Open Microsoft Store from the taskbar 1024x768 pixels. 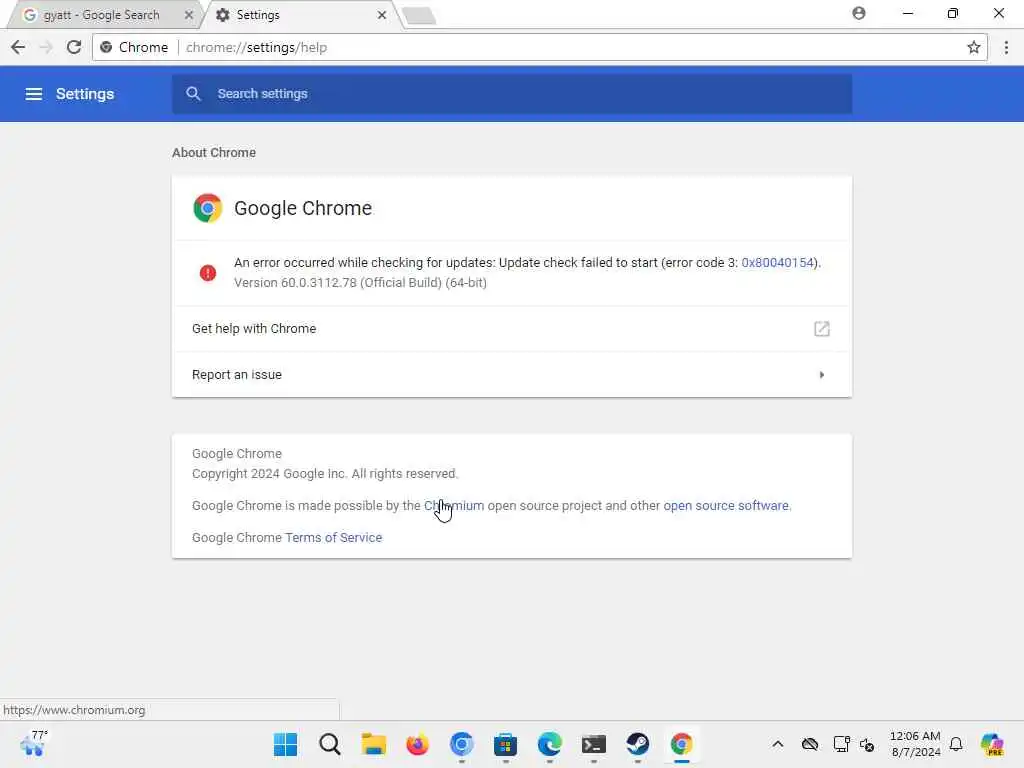(x=505, y=744)
